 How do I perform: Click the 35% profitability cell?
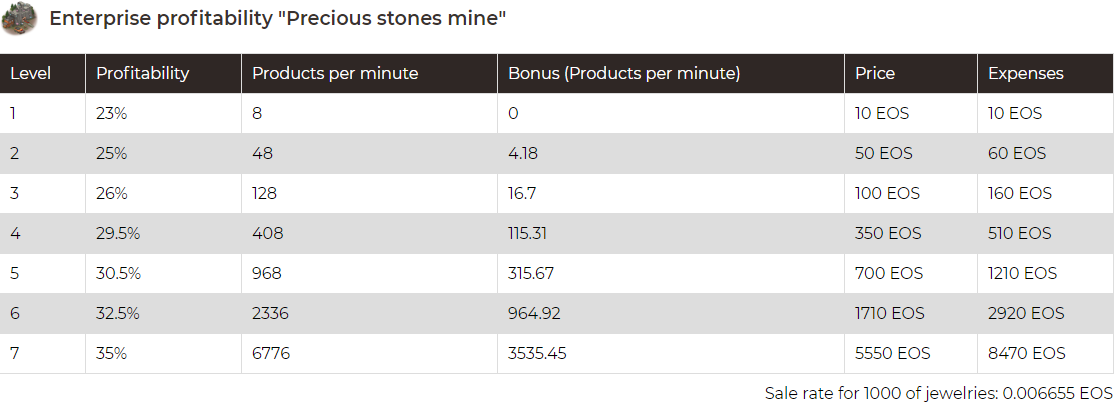point(111,353)
